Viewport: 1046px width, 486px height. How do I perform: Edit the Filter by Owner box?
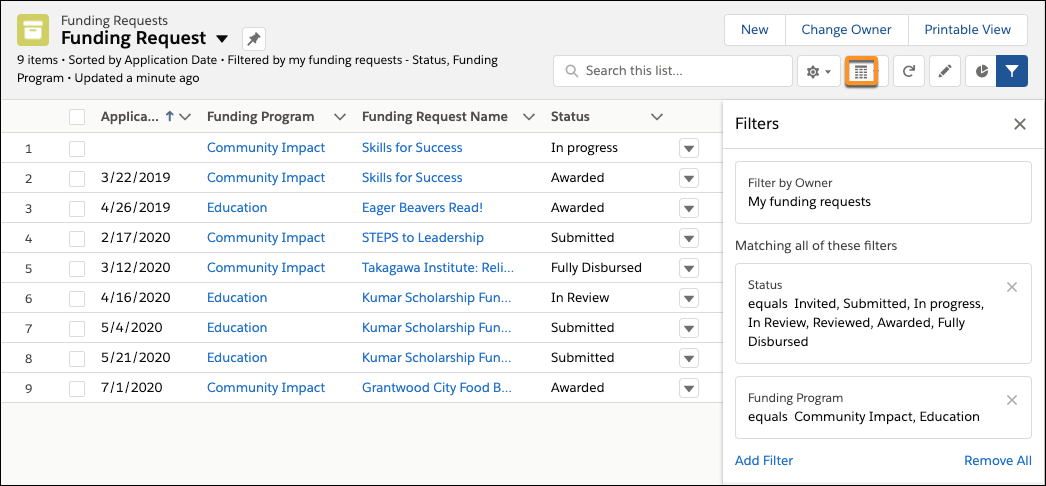883,192
